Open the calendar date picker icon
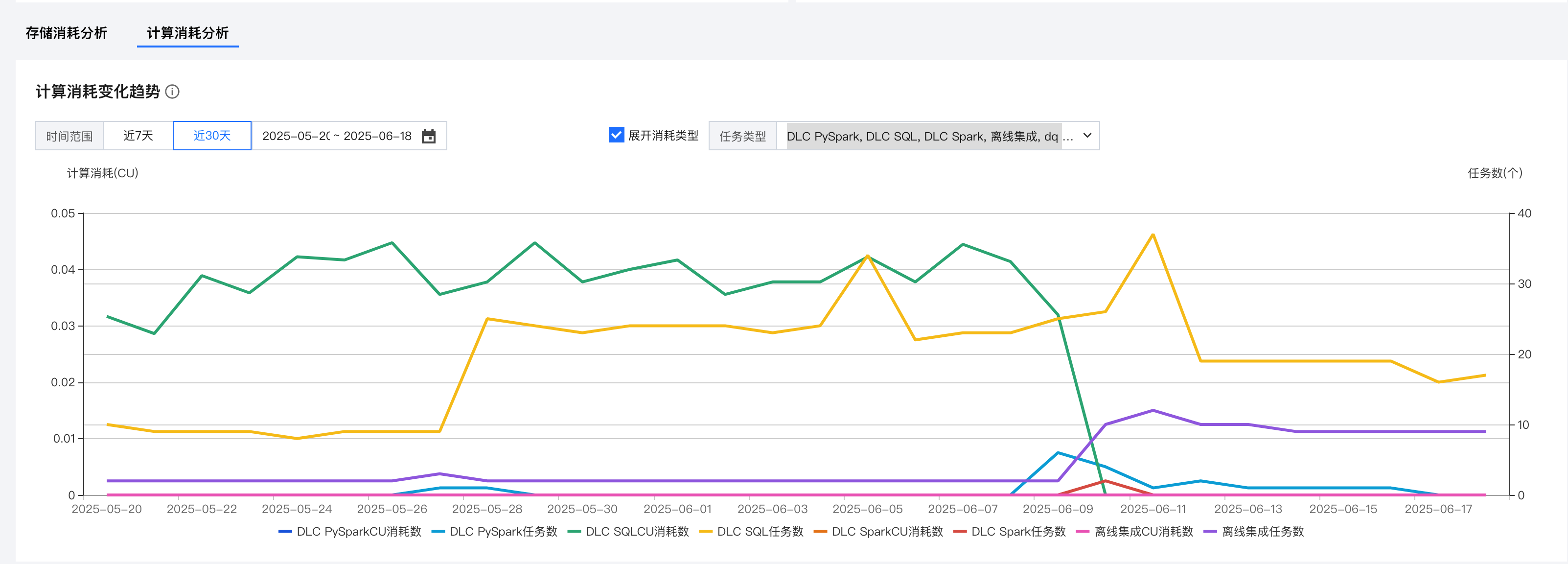1568x564 pixels. pyautogui.click(x=429, y=136)
